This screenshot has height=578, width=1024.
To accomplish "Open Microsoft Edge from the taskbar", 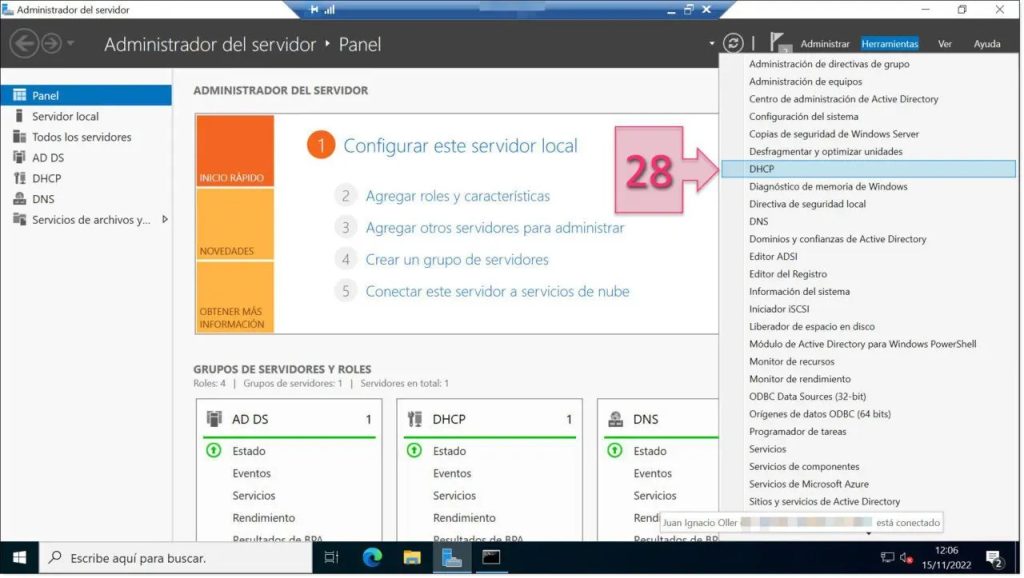I will [372, 559].
